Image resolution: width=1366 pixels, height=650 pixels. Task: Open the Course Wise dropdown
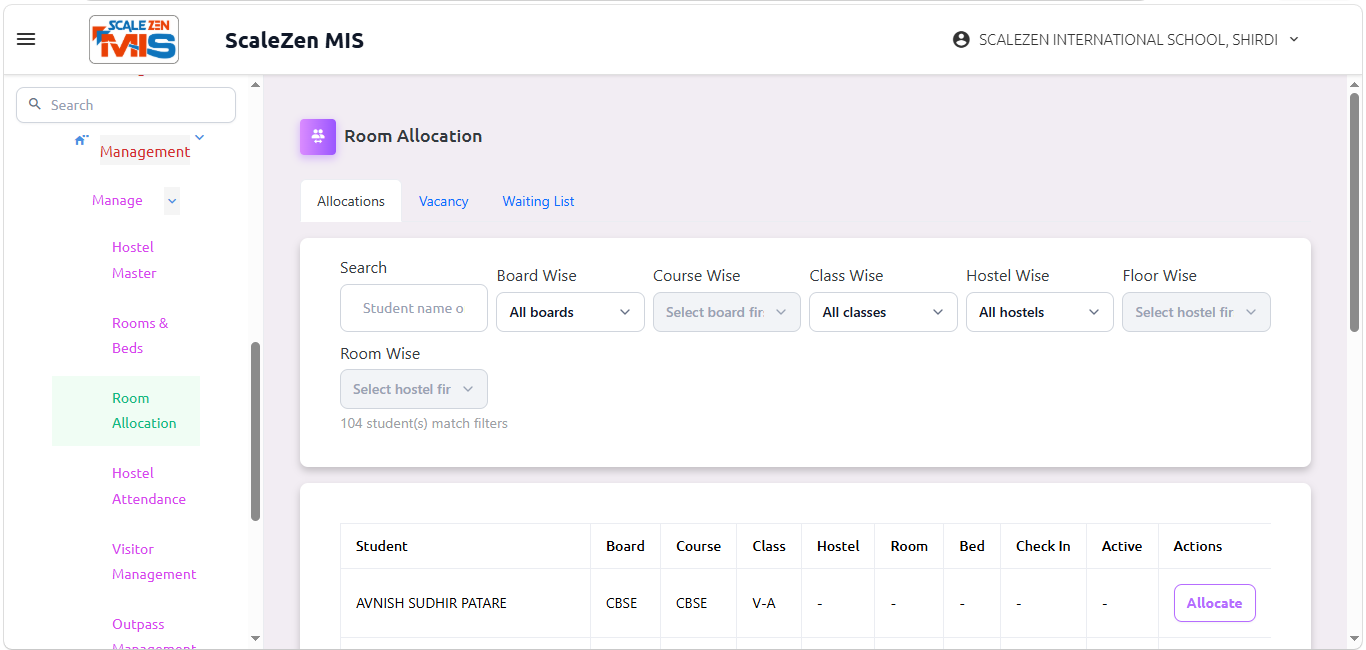point(727,312)
